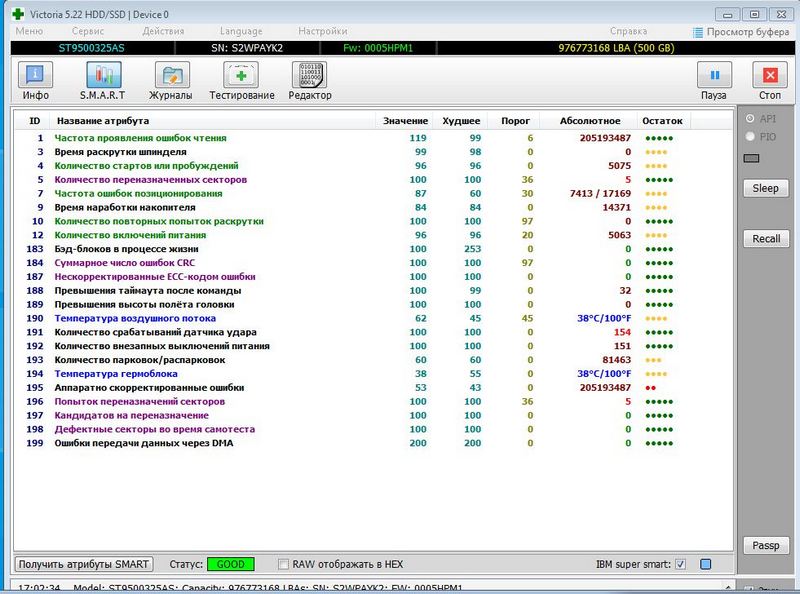
Task: Click the Passp button
Action: [765, 545]
